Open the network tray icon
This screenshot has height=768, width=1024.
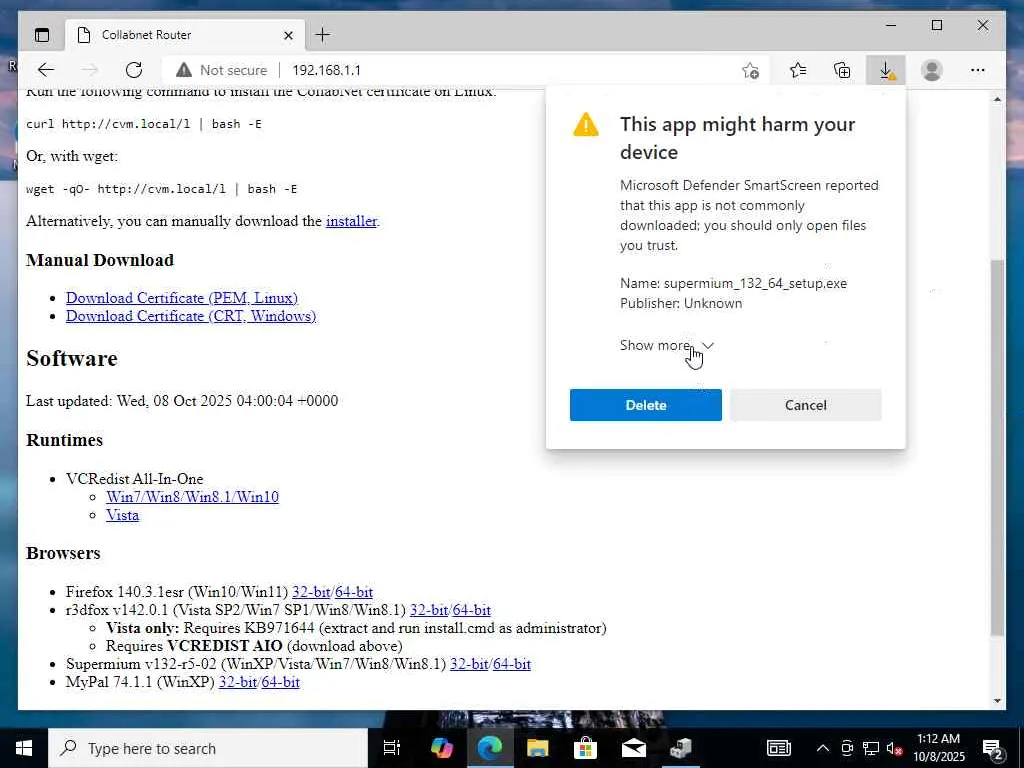(871, 748)
